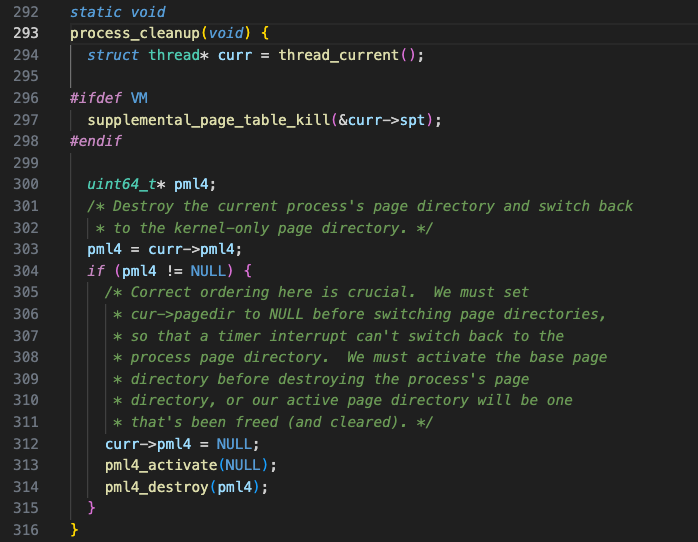
Task: Click the #endif directive
Action: click(x=96, y=141)
